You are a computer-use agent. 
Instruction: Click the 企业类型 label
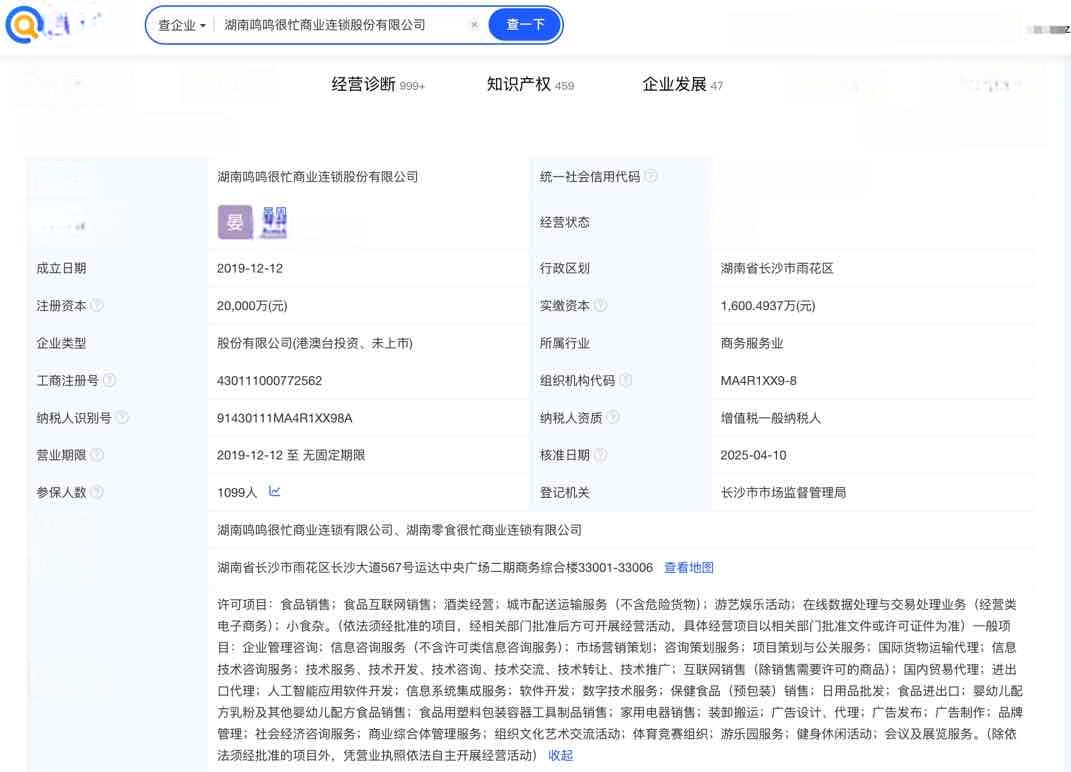[61, 343]
